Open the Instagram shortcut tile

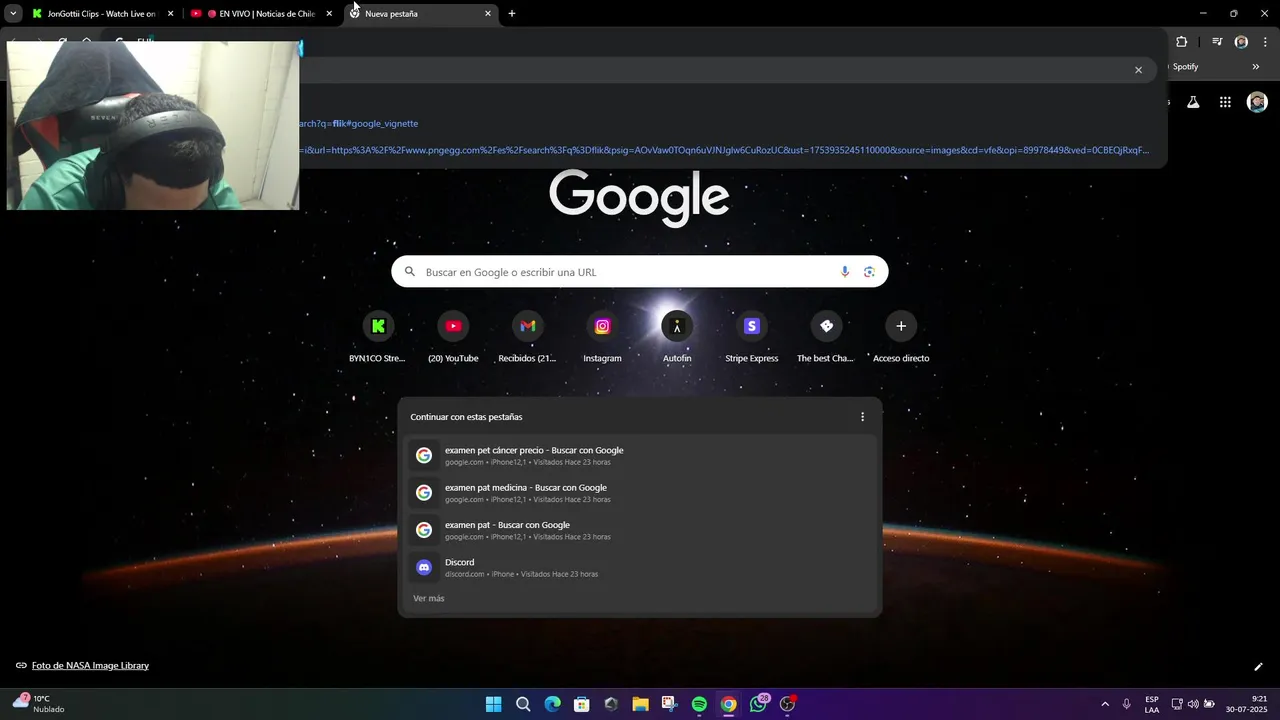pos(602,337)
